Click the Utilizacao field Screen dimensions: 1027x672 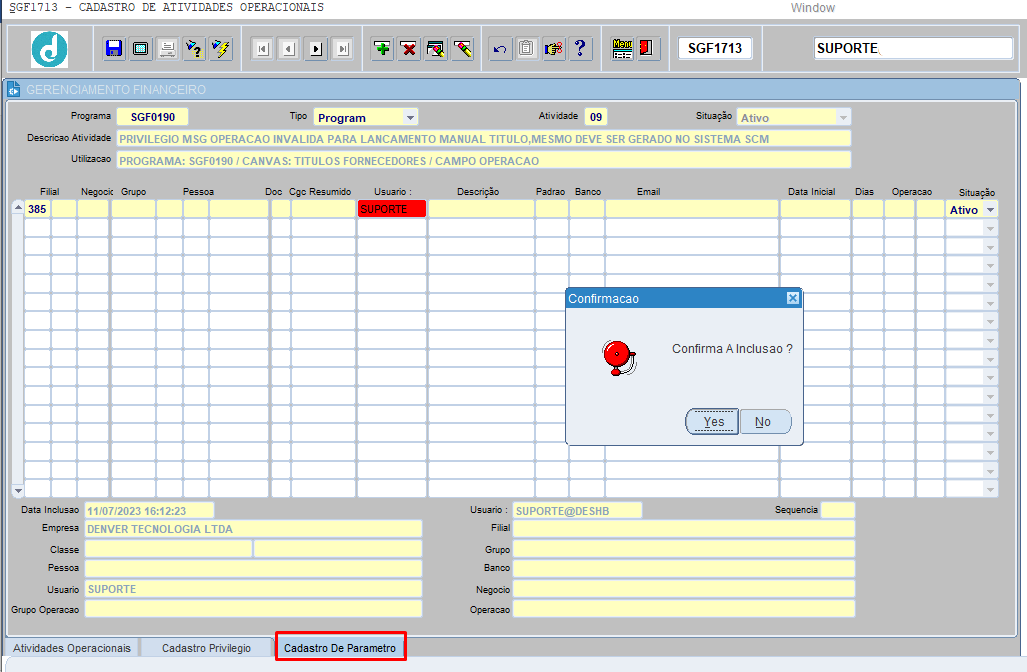click(483, 160)
